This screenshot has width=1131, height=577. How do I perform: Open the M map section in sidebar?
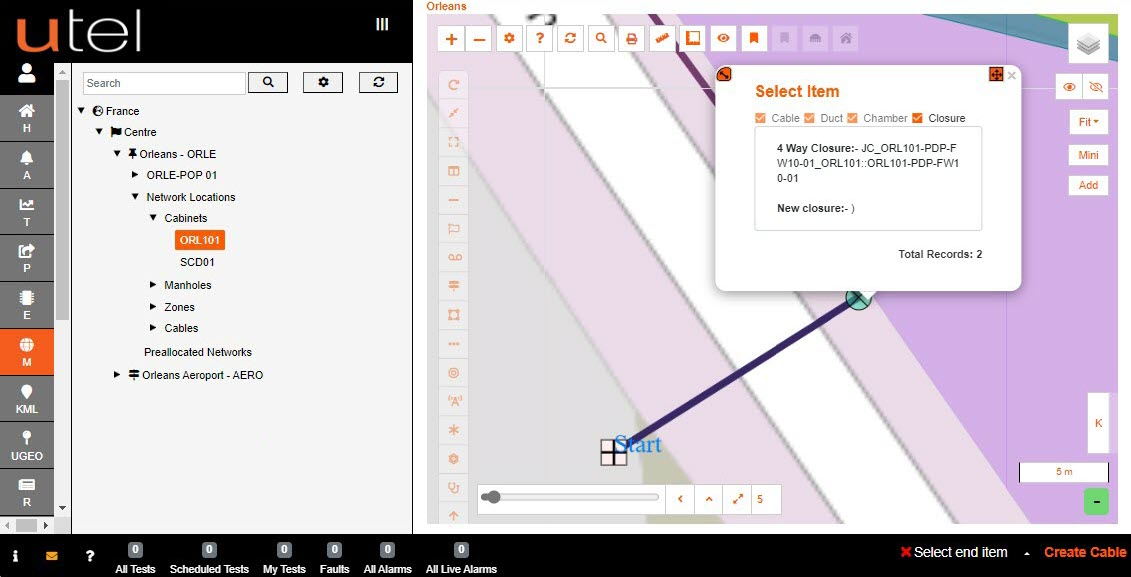pyautogui.click(x=27, y=352)
